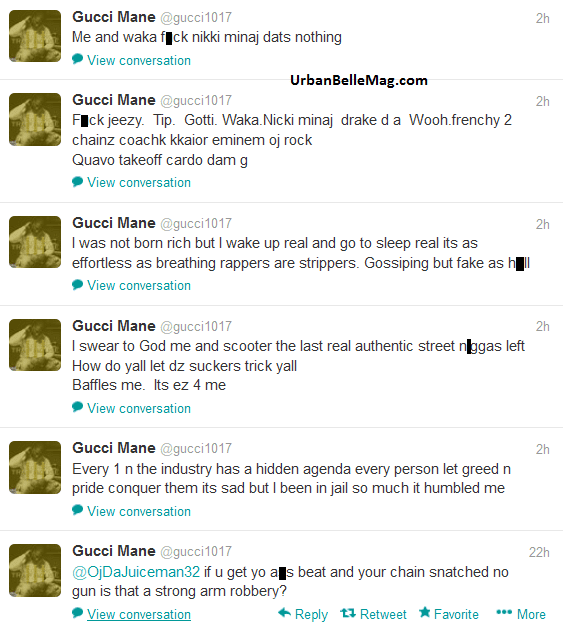Viewport: 563px width, 630px height.
Task: Click speech bubble icon under 'F*ck jeezy' tweet
Action: pos(77,182)
